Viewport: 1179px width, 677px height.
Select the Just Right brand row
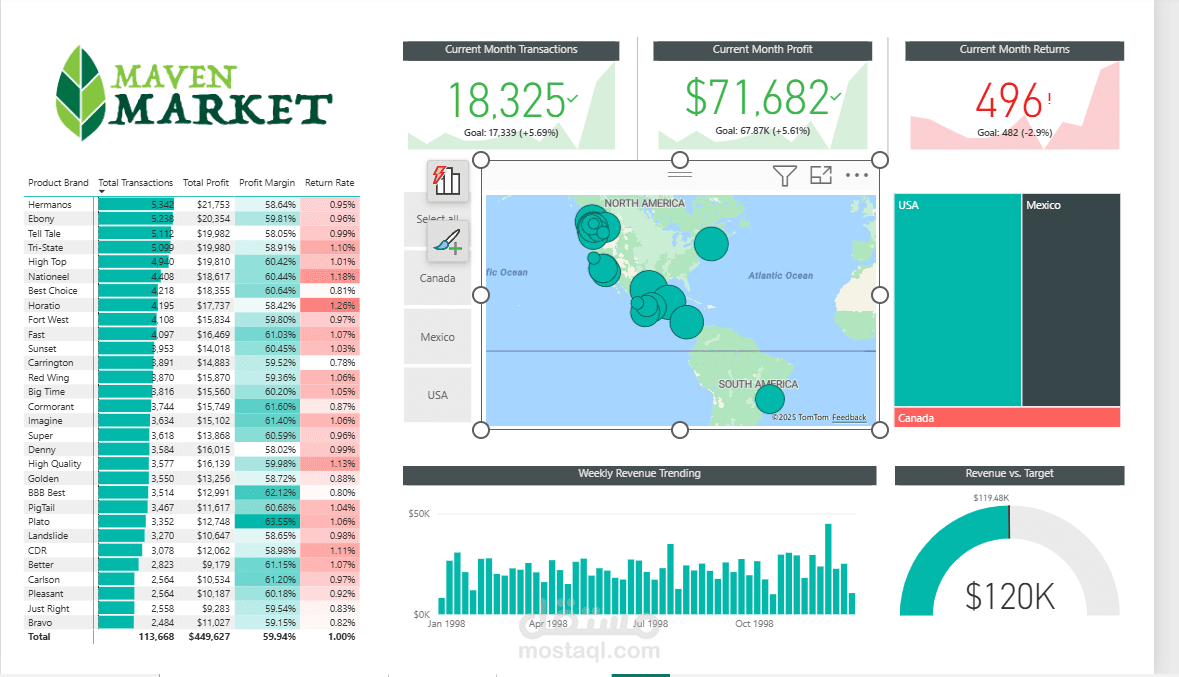pyautogui.click(x=192, y=609)
